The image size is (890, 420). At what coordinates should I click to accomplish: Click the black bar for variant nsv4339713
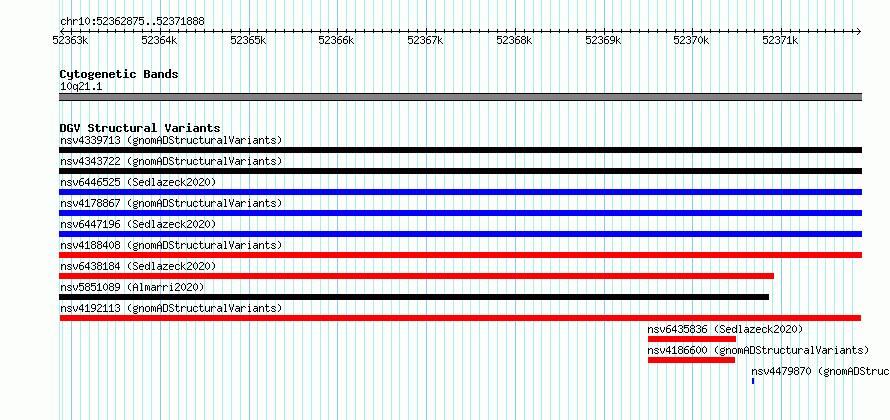[460, 150]
